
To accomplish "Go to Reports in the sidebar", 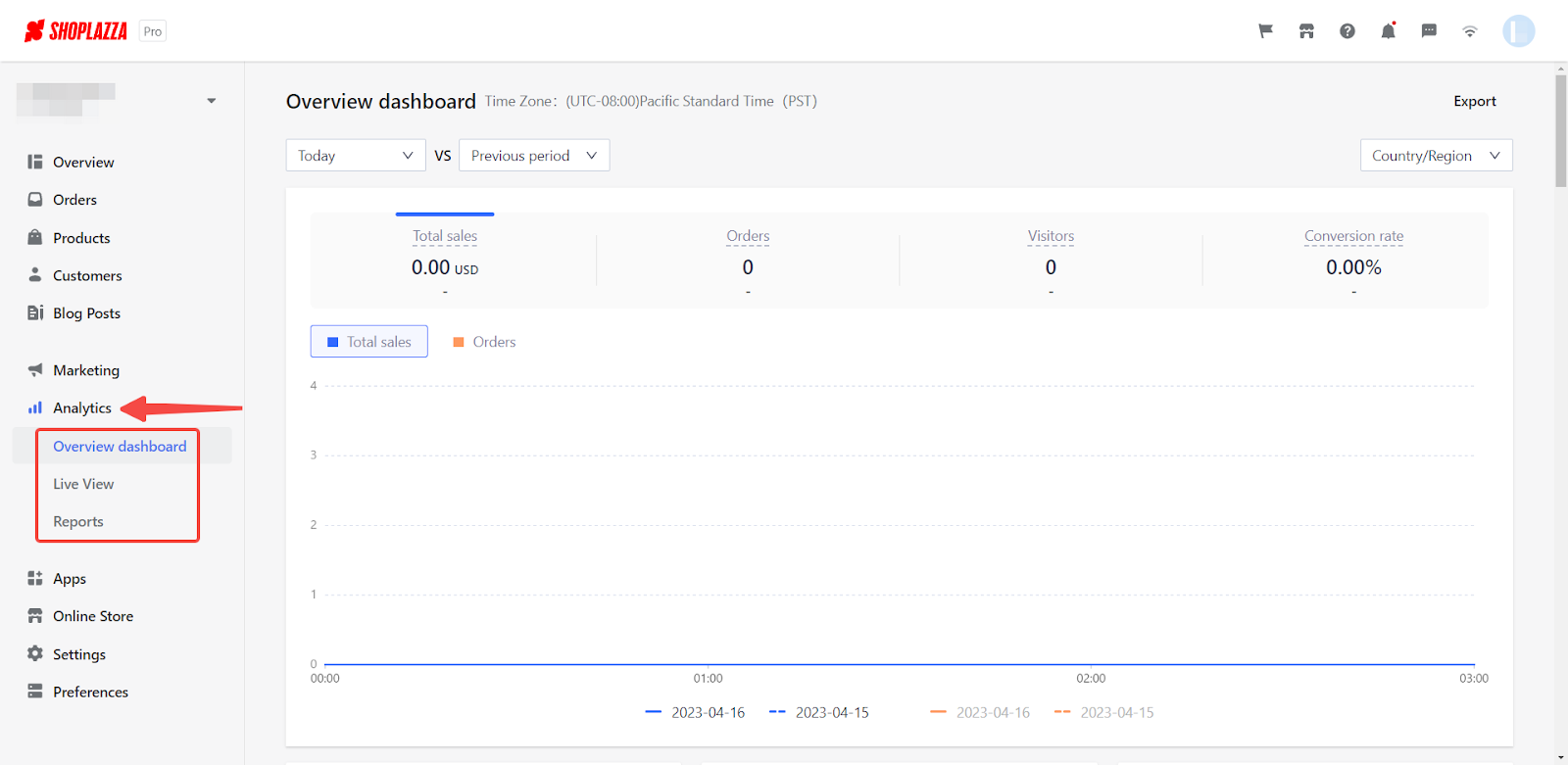I will [78, 522].
